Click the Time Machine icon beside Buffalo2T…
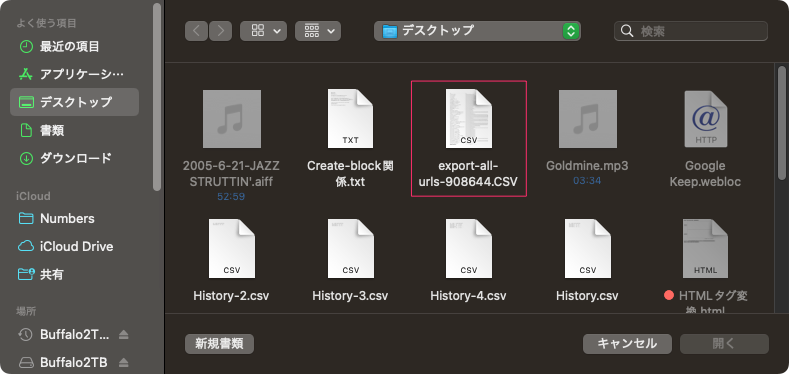 click(x=25, y=335)
